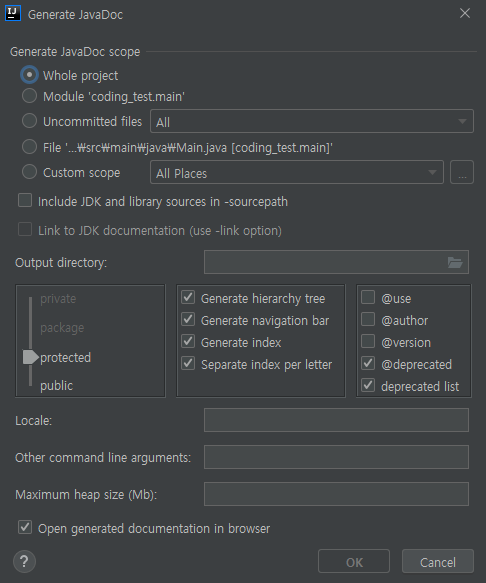Click the ellipsis button next to All Places
The height and width of the screenshot is (583, 486).
(462, 172)
